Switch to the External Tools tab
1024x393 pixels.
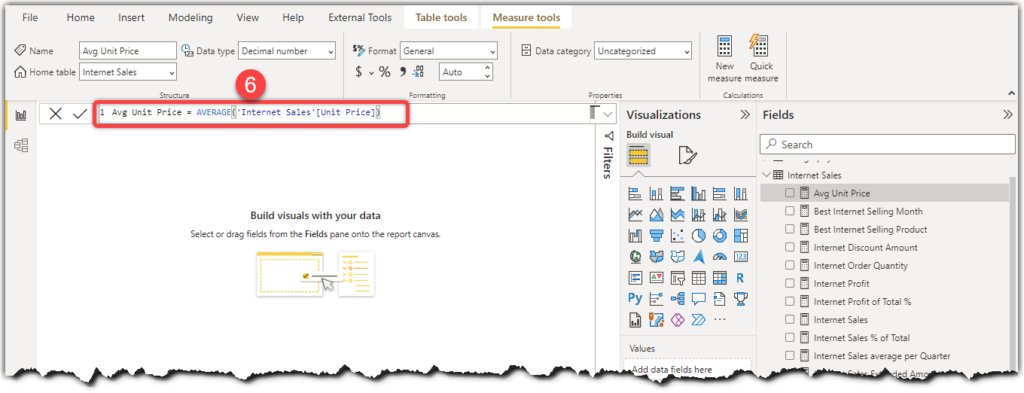tap(360, 18)
